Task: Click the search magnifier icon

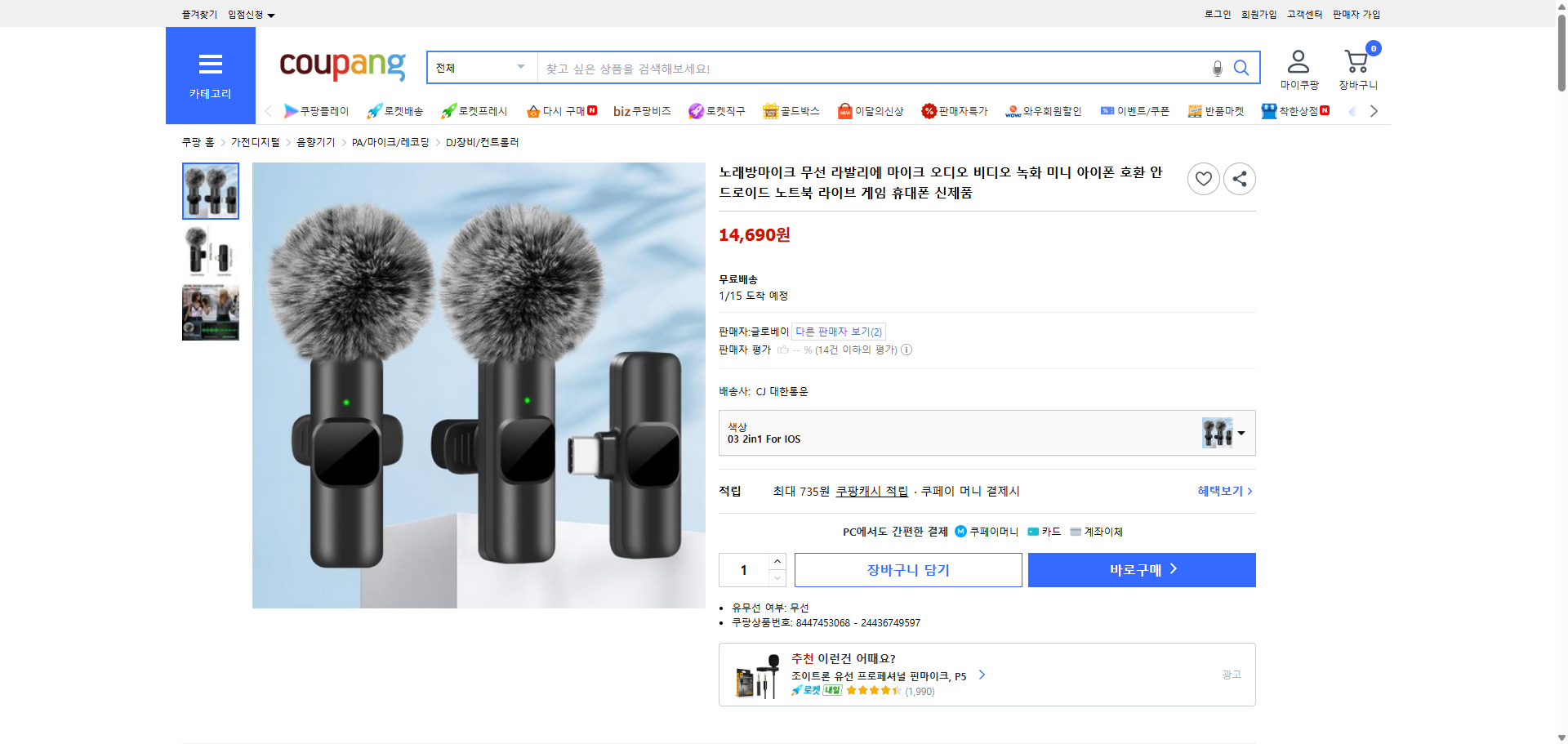Action: (1241, 68)
